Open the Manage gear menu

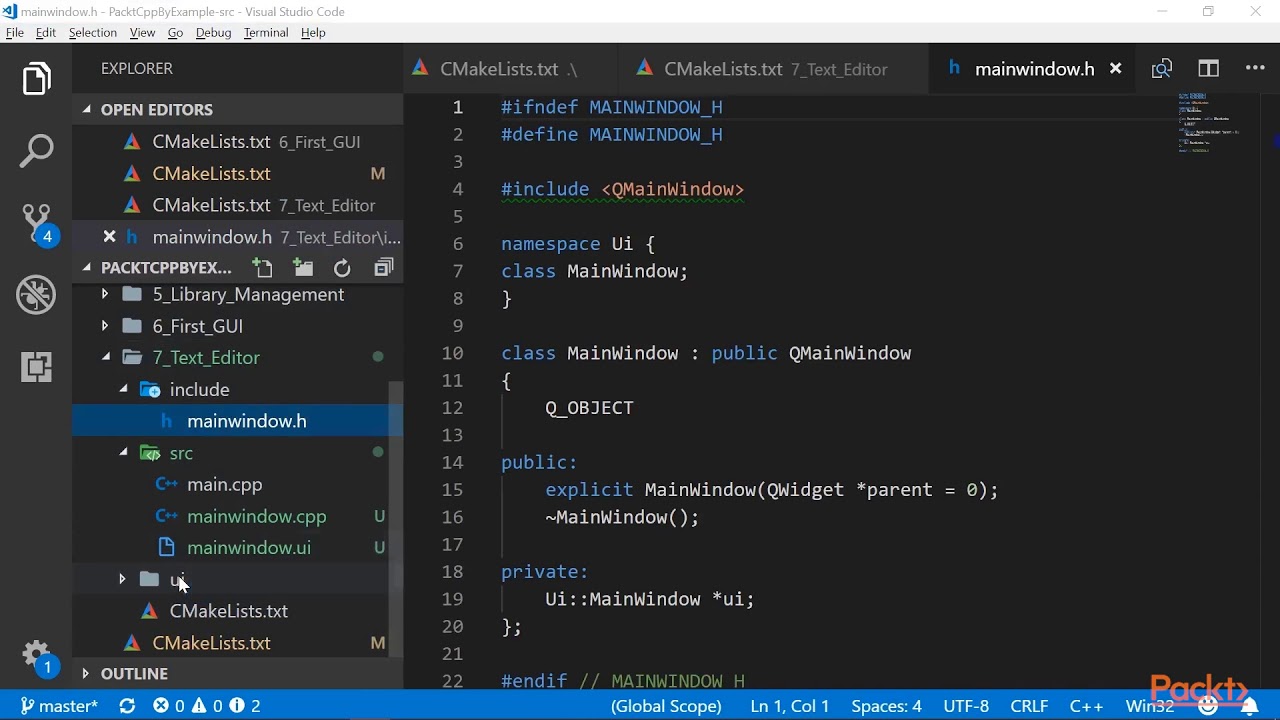click(36, 655)
